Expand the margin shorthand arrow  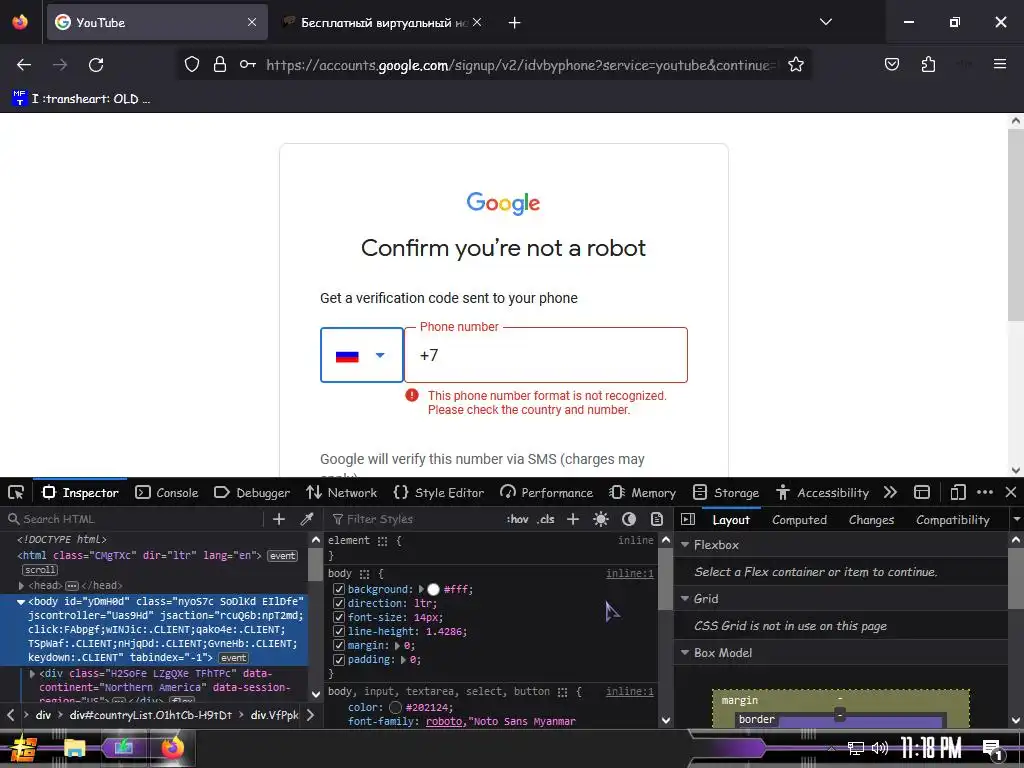[x=397, y=645]
